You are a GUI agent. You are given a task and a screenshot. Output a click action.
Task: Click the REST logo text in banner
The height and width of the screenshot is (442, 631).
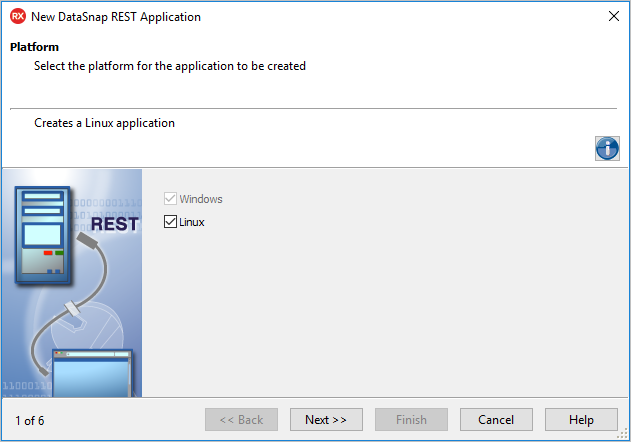click(115, 224)
